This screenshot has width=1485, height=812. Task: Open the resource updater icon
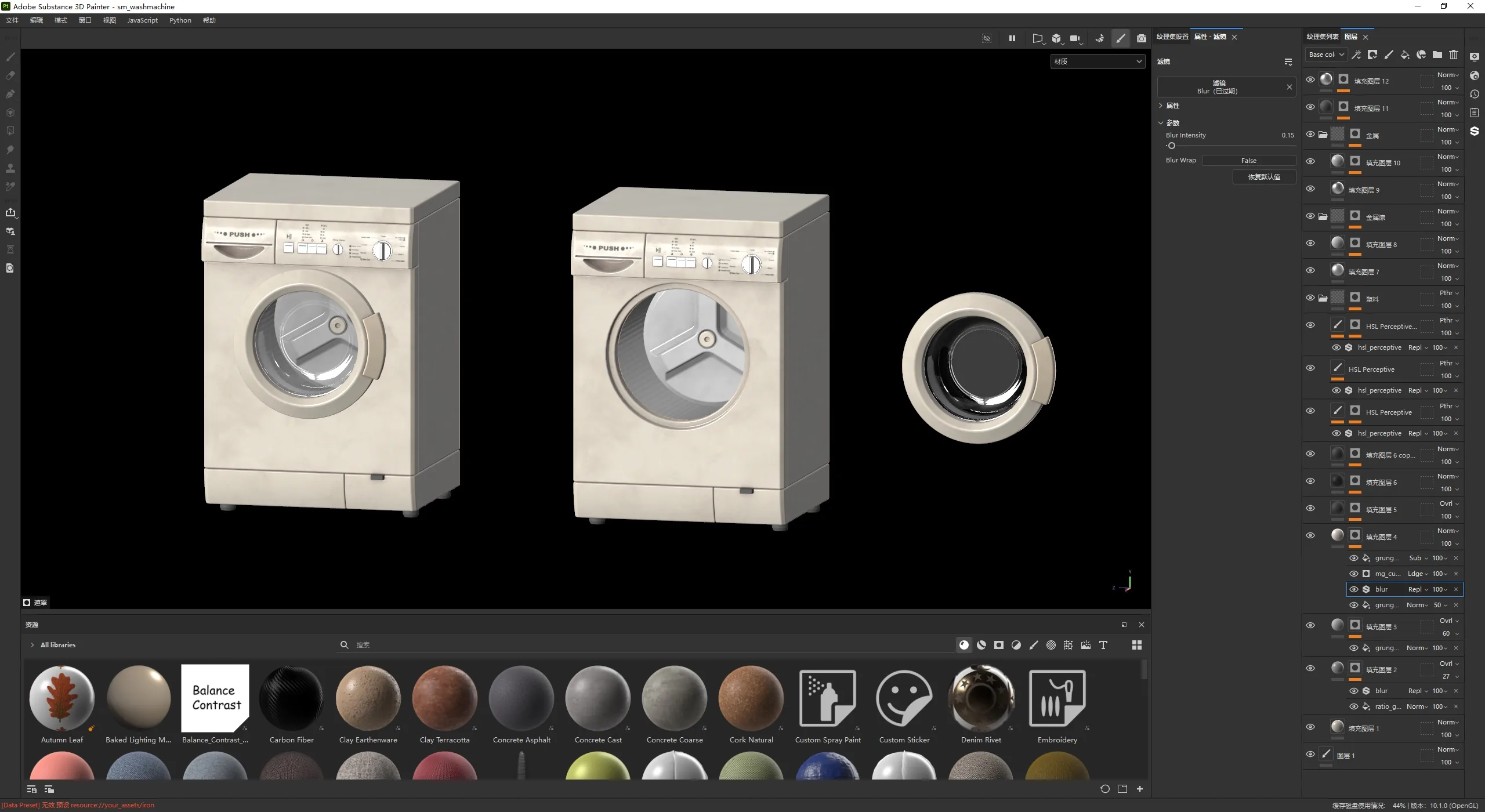(10, 268)
